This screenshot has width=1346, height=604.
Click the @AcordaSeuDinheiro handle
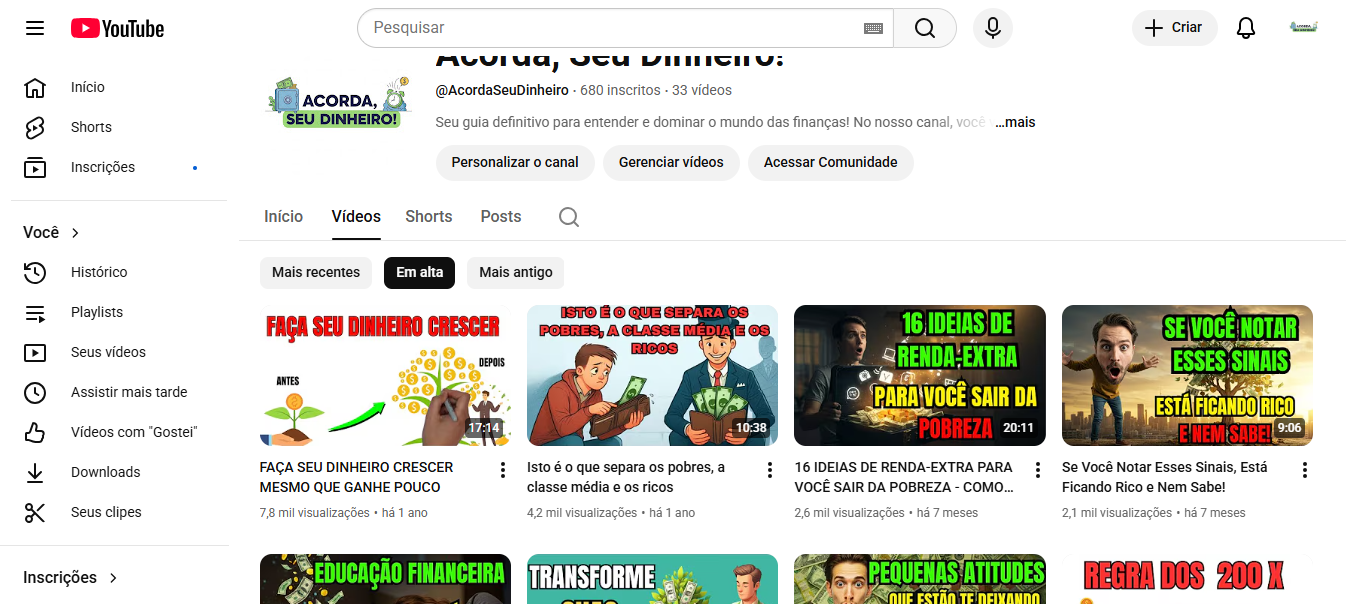click(x=502, y=90)
